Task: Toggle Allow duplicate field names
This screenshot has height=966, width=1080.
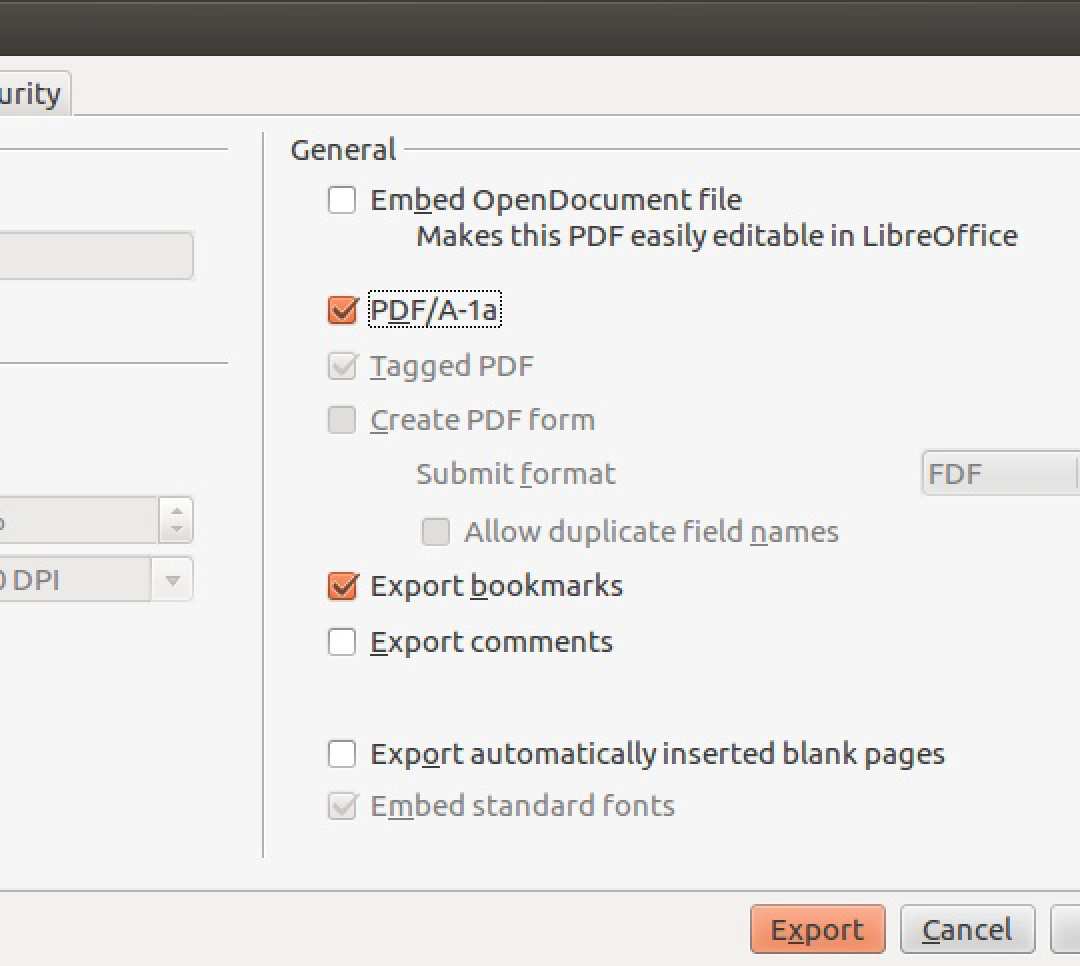Action: (436, 532)
